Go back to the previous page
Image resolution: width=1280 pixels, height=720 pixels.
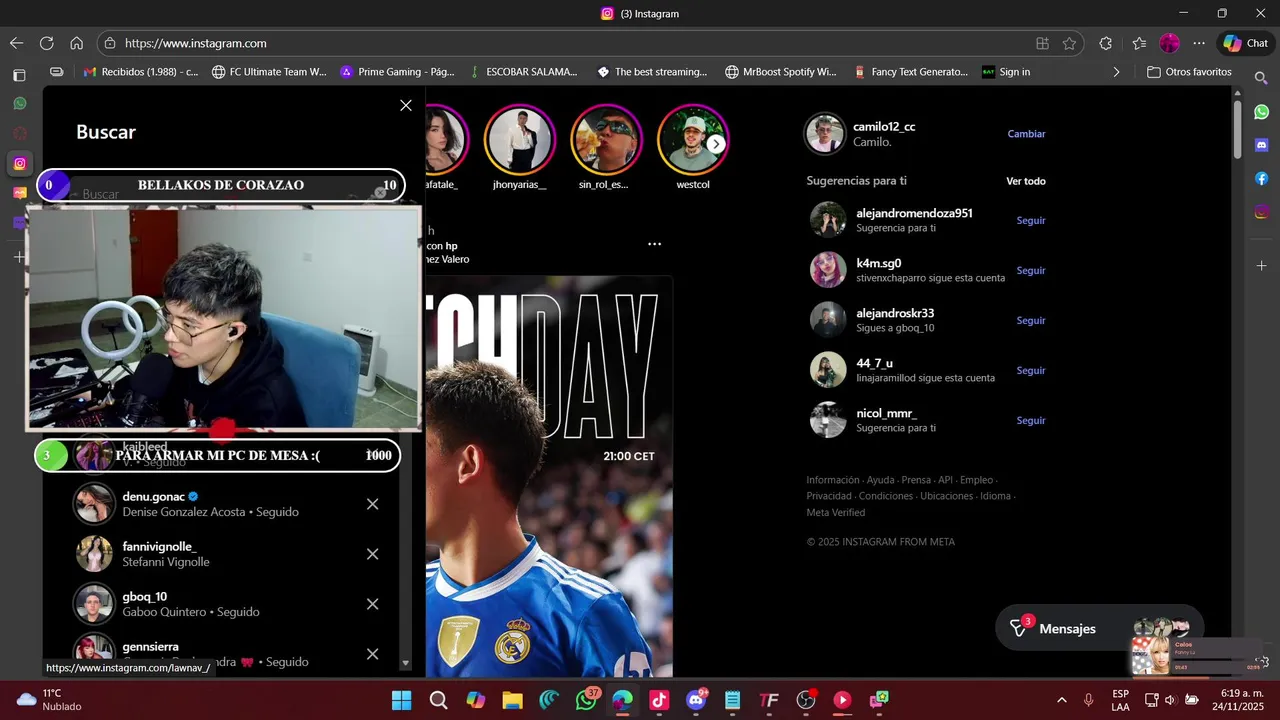[16, 43]
